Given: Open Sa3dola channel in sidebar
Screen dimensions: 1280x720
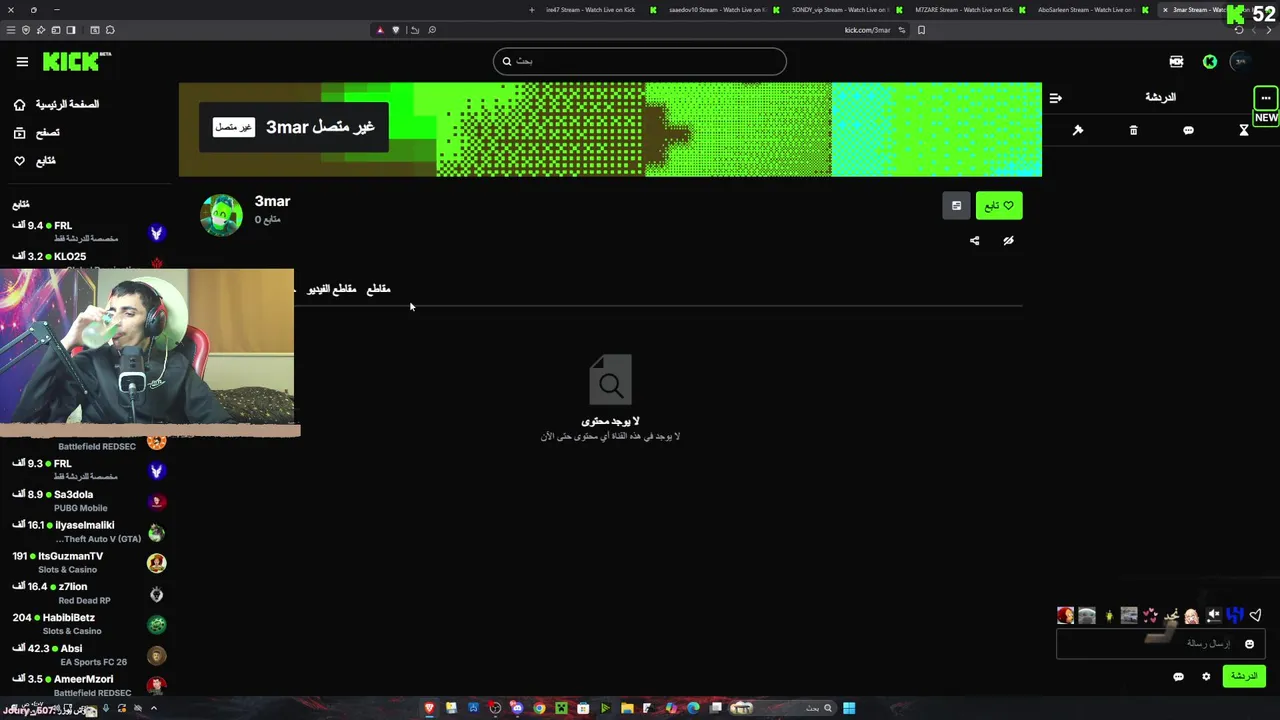Looking at the screenshot, I should pyautogui.click(x=88, y=501).
